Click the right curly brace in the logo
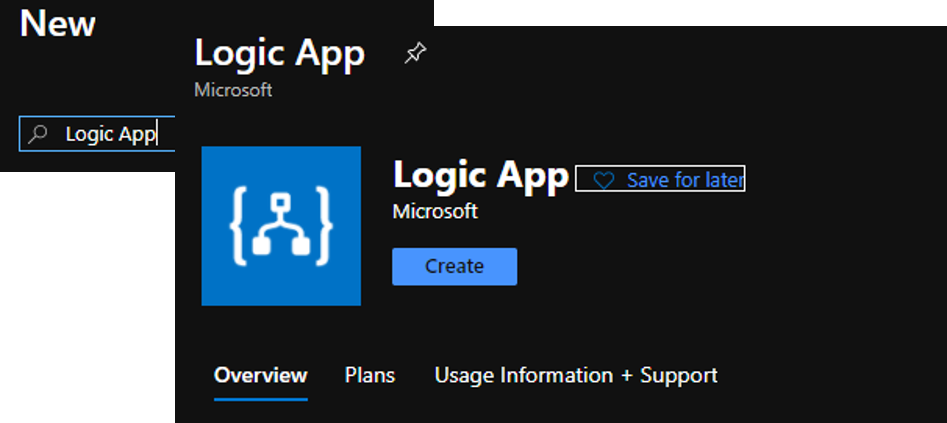 point(323,226)
